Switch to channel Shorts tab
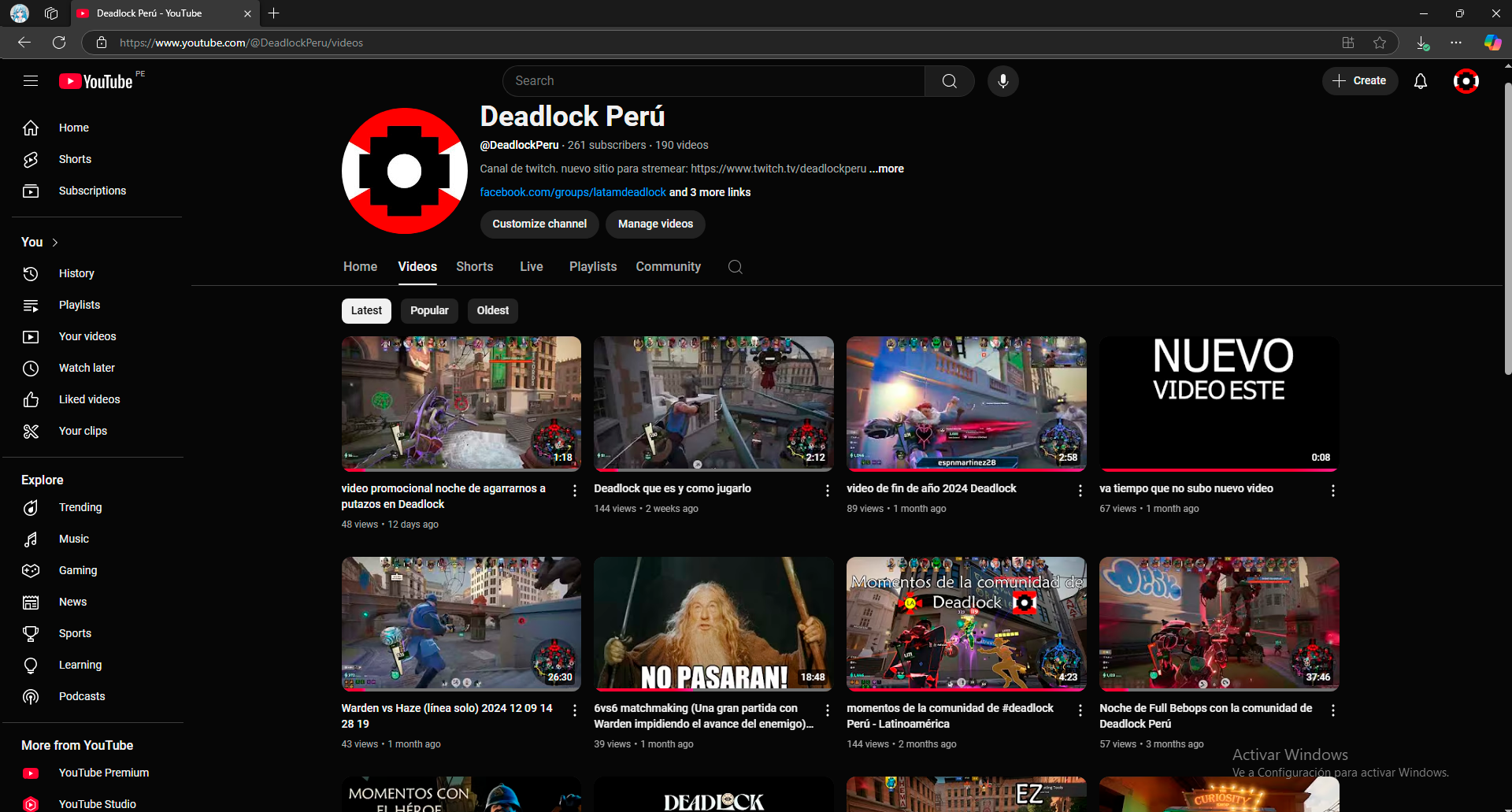1512x812 pixels. point(475,267)
